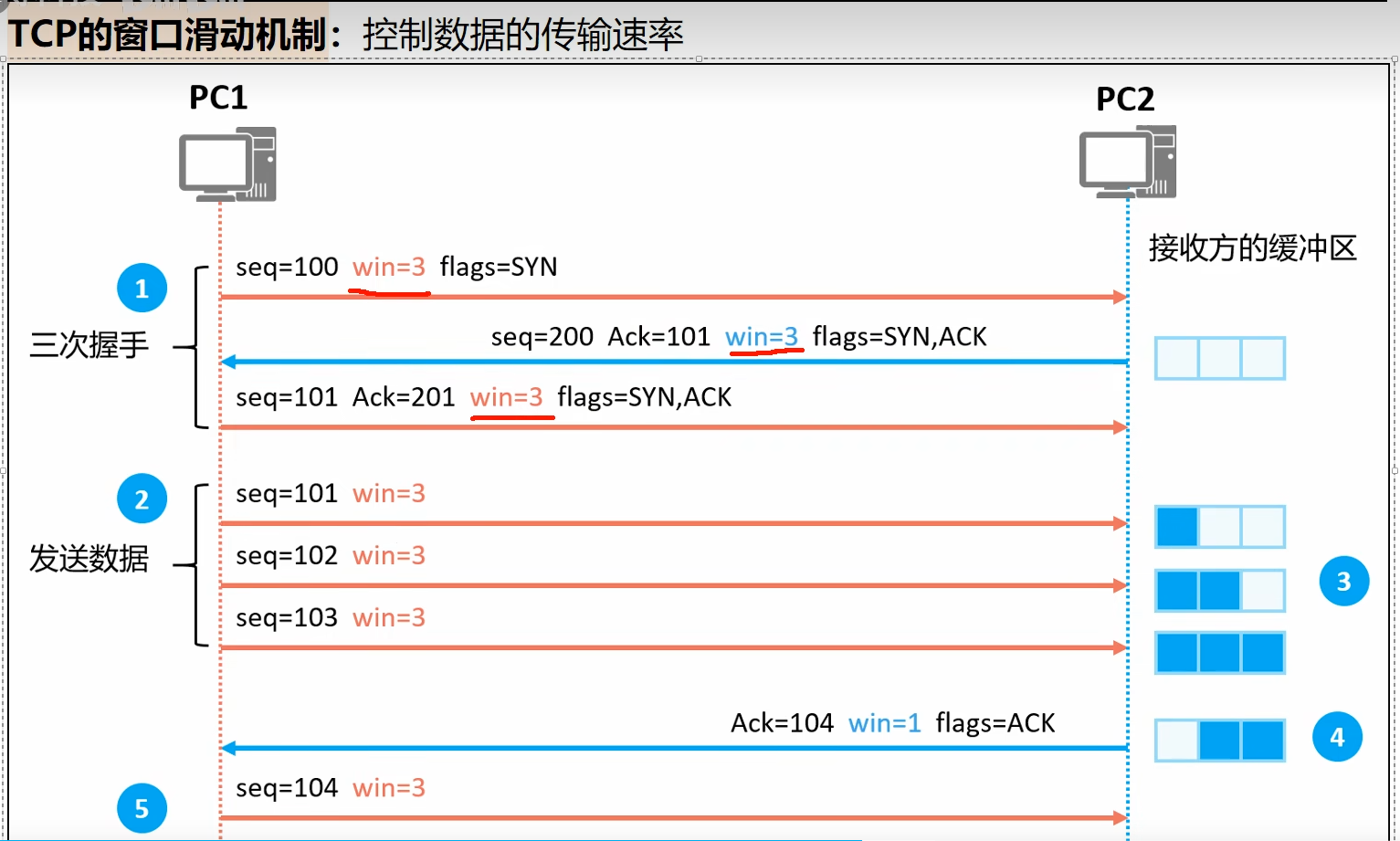Select the completely empty receiver buffer box

(x=1219, y=358)
